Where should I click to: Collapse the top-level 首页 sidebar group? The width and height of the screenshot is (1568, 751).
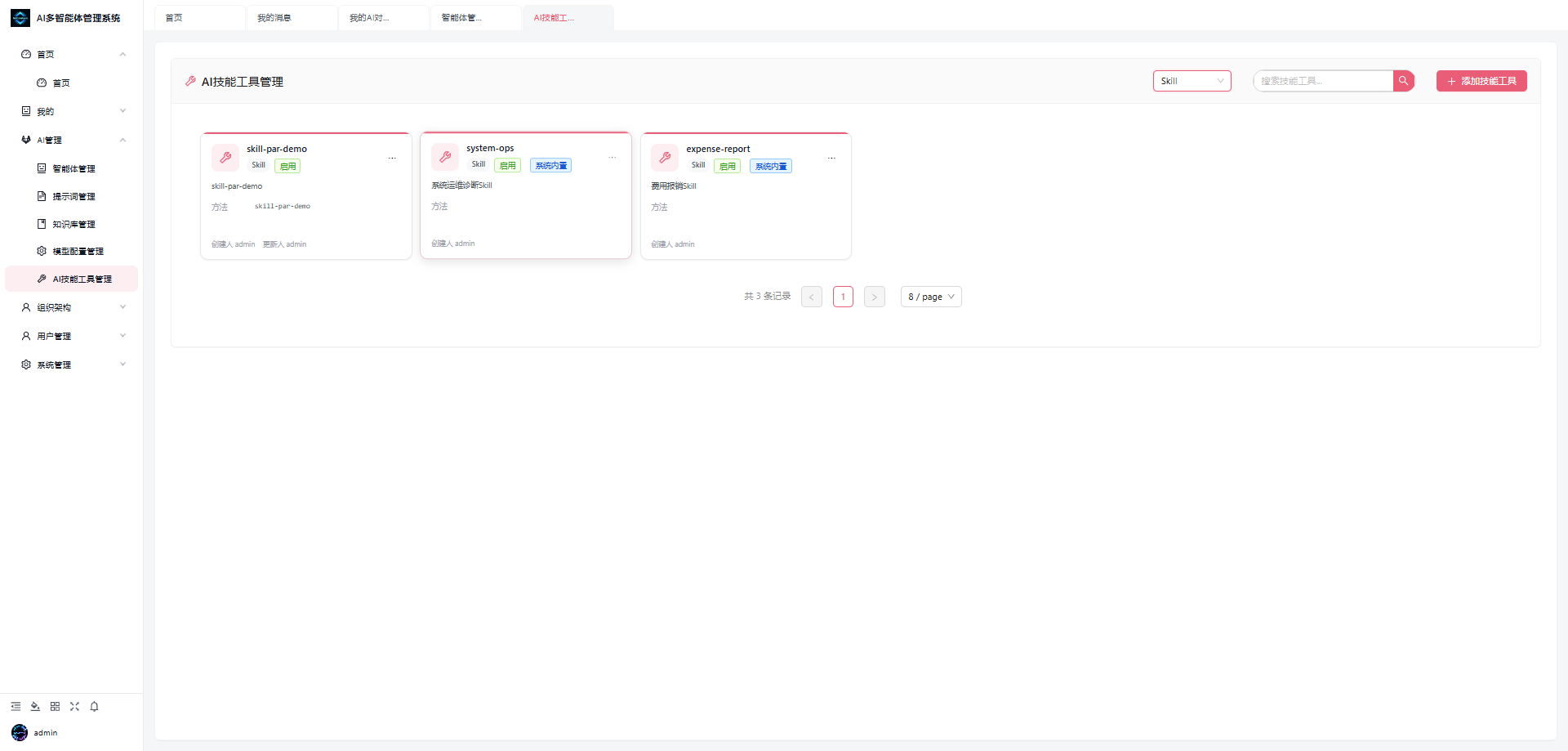(72, 54)
